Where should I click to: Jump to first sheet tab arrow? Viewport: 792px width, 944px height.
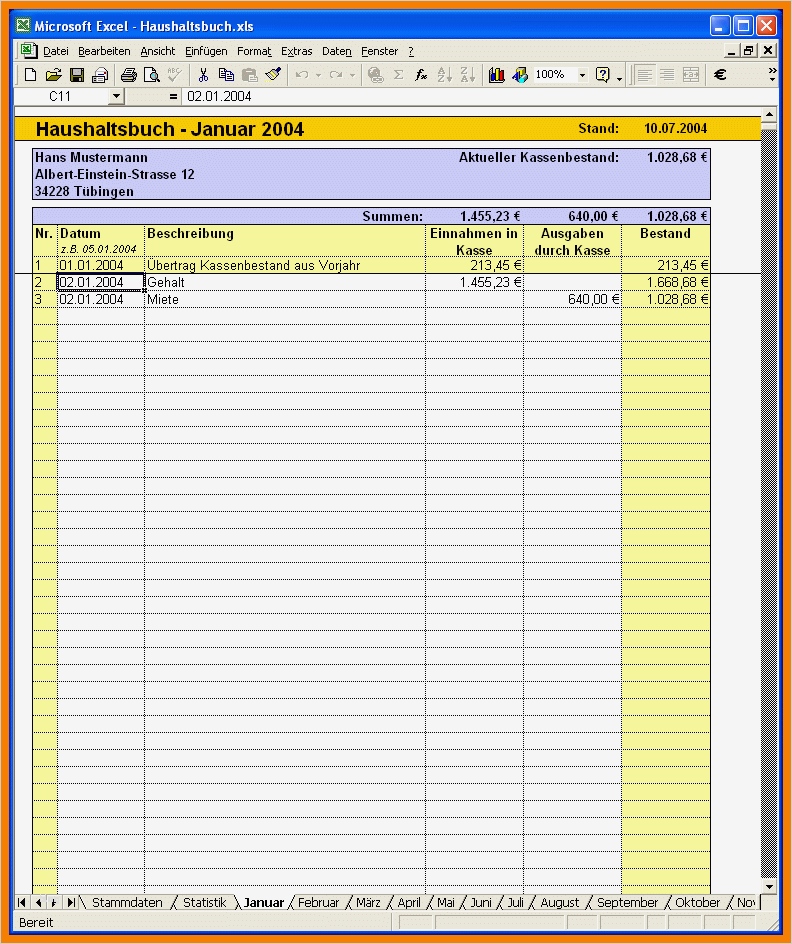point(22,902)
